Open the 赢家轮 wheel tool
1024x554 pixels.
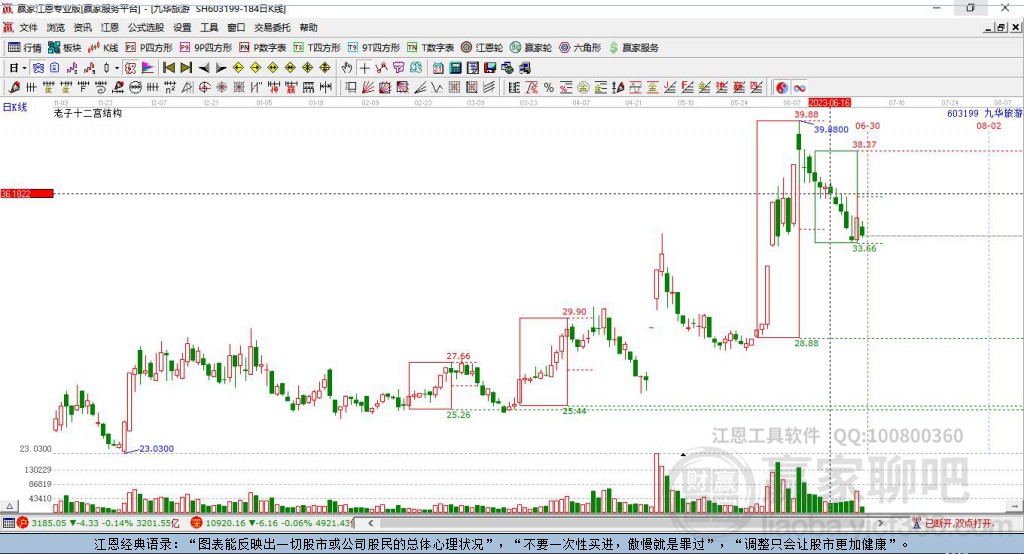point(531,48)
